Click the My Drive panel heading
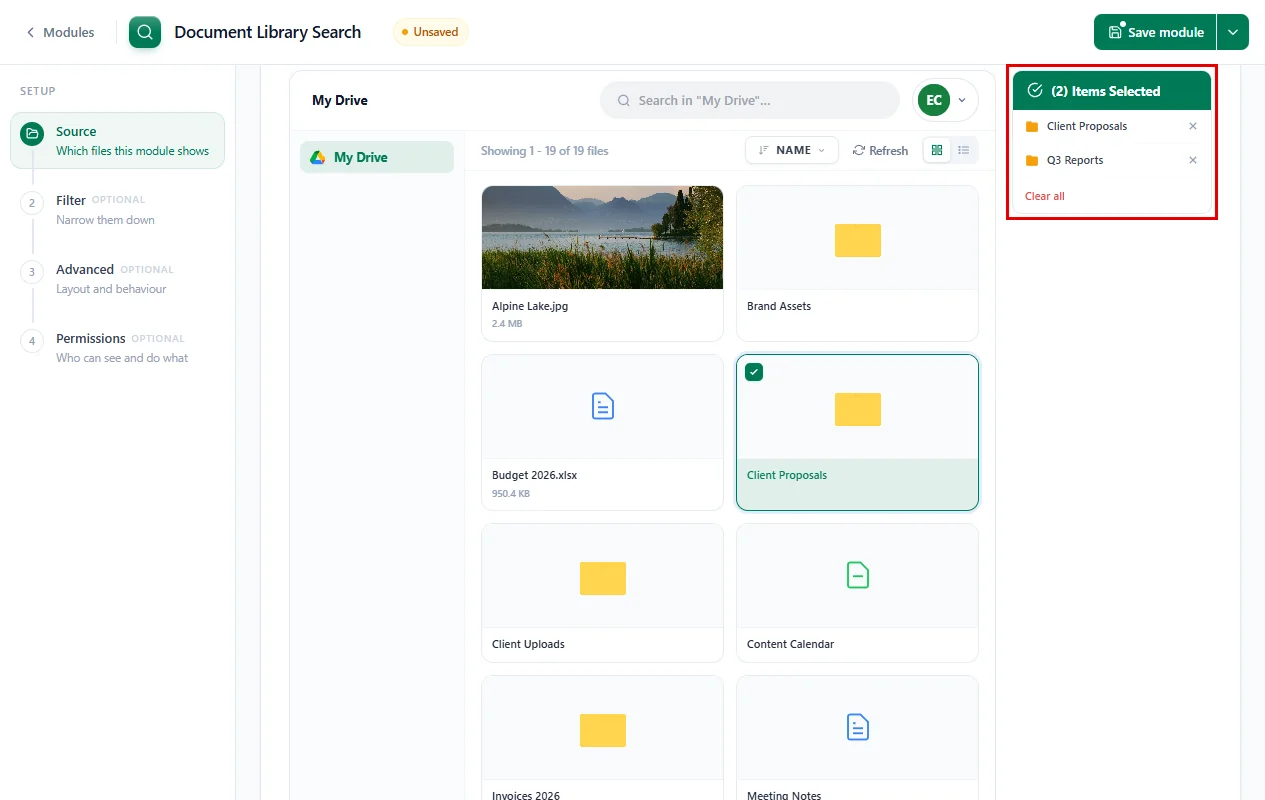1265x800 pixels. pyautogui.click(x=340, y=100)
